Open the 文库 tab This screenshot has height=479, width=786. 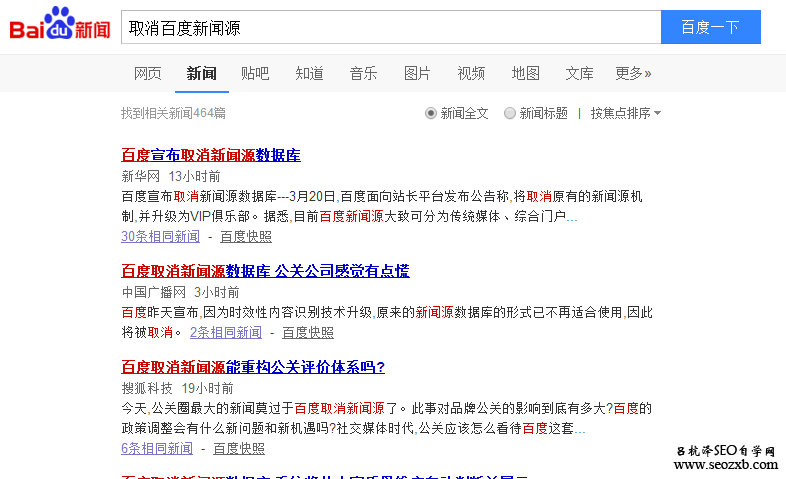(579, 74)
